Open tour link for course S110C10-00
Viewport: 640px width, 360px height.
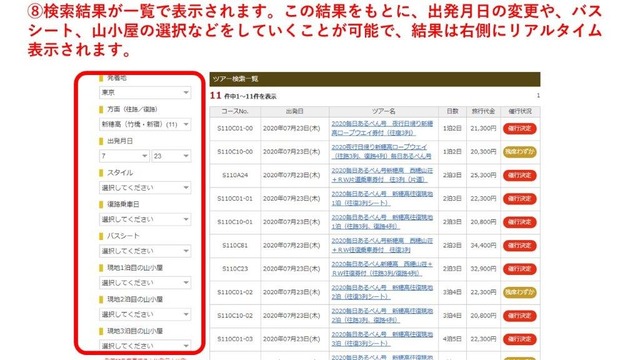coord(381,151)
